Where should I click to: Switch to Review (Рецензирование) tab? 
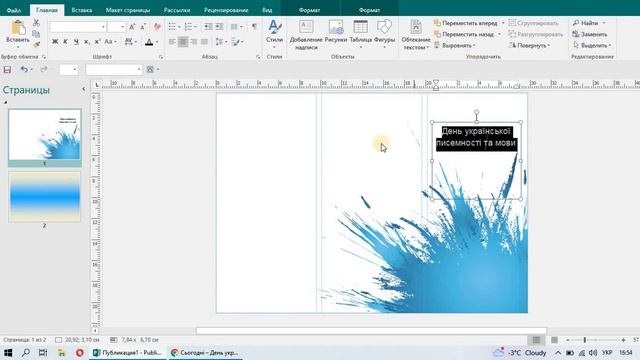tap(226, 10)
